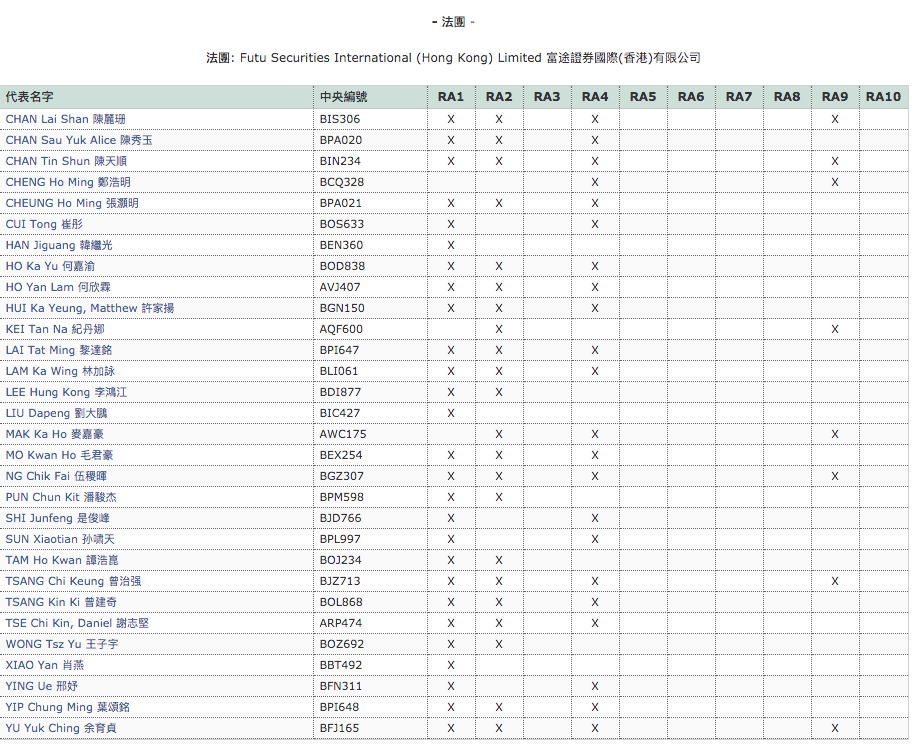Click the 法團 heading at page top

pos(453,22)
